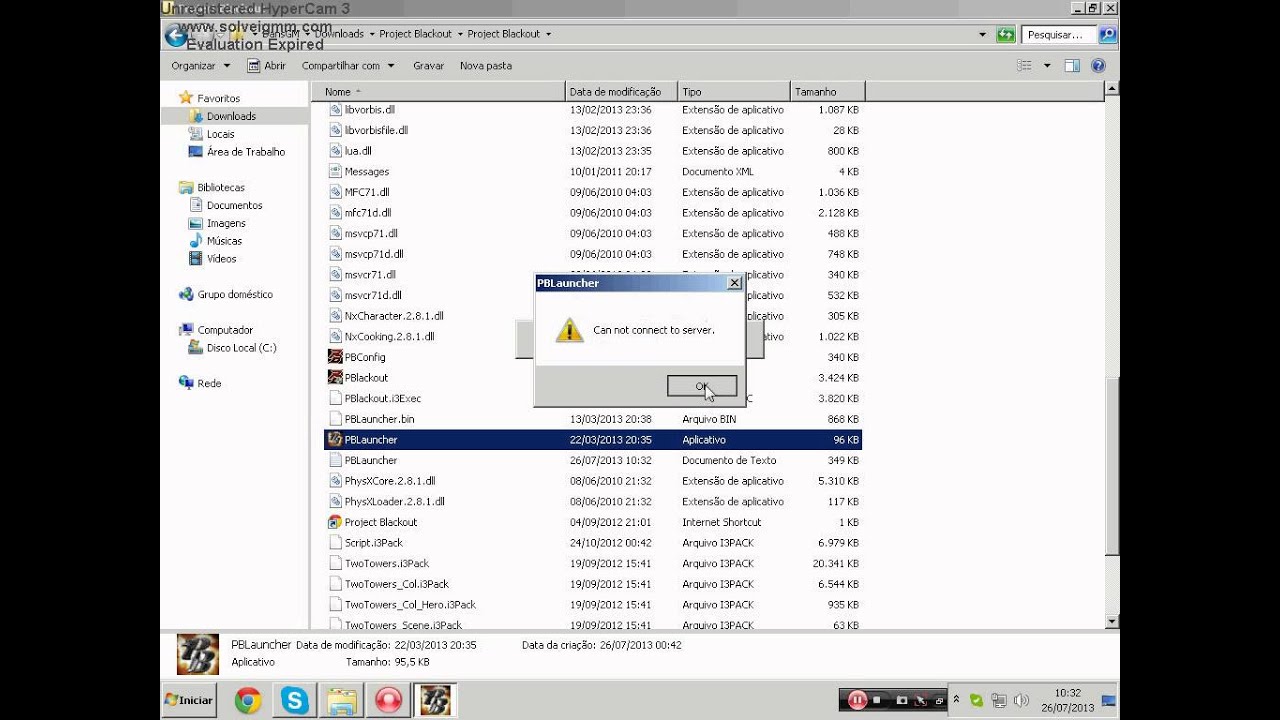Toggle the preview pane icon

coord(1072,66)
